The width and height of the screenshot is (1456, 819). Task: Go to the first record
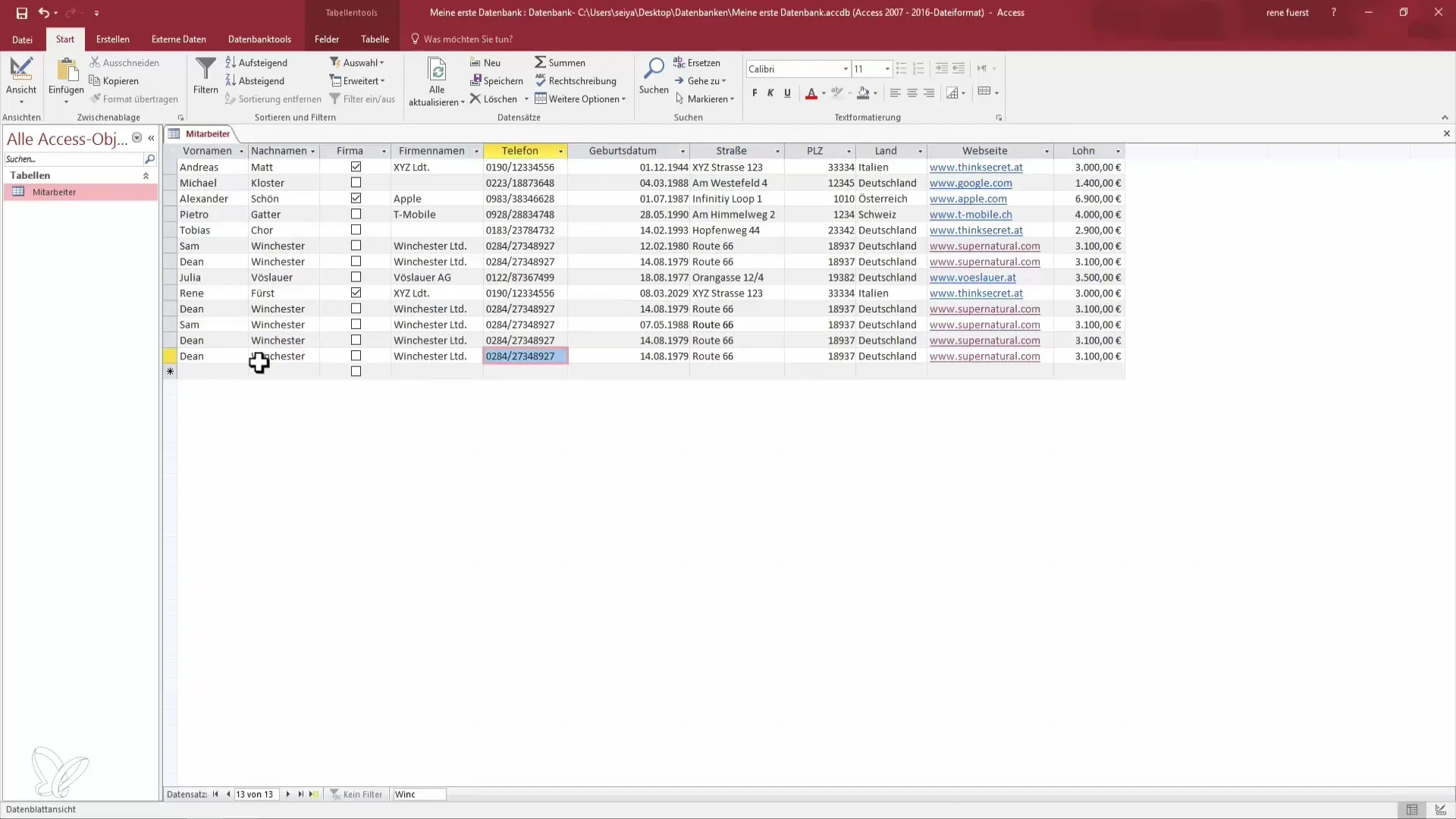click(x=215, y=794)
